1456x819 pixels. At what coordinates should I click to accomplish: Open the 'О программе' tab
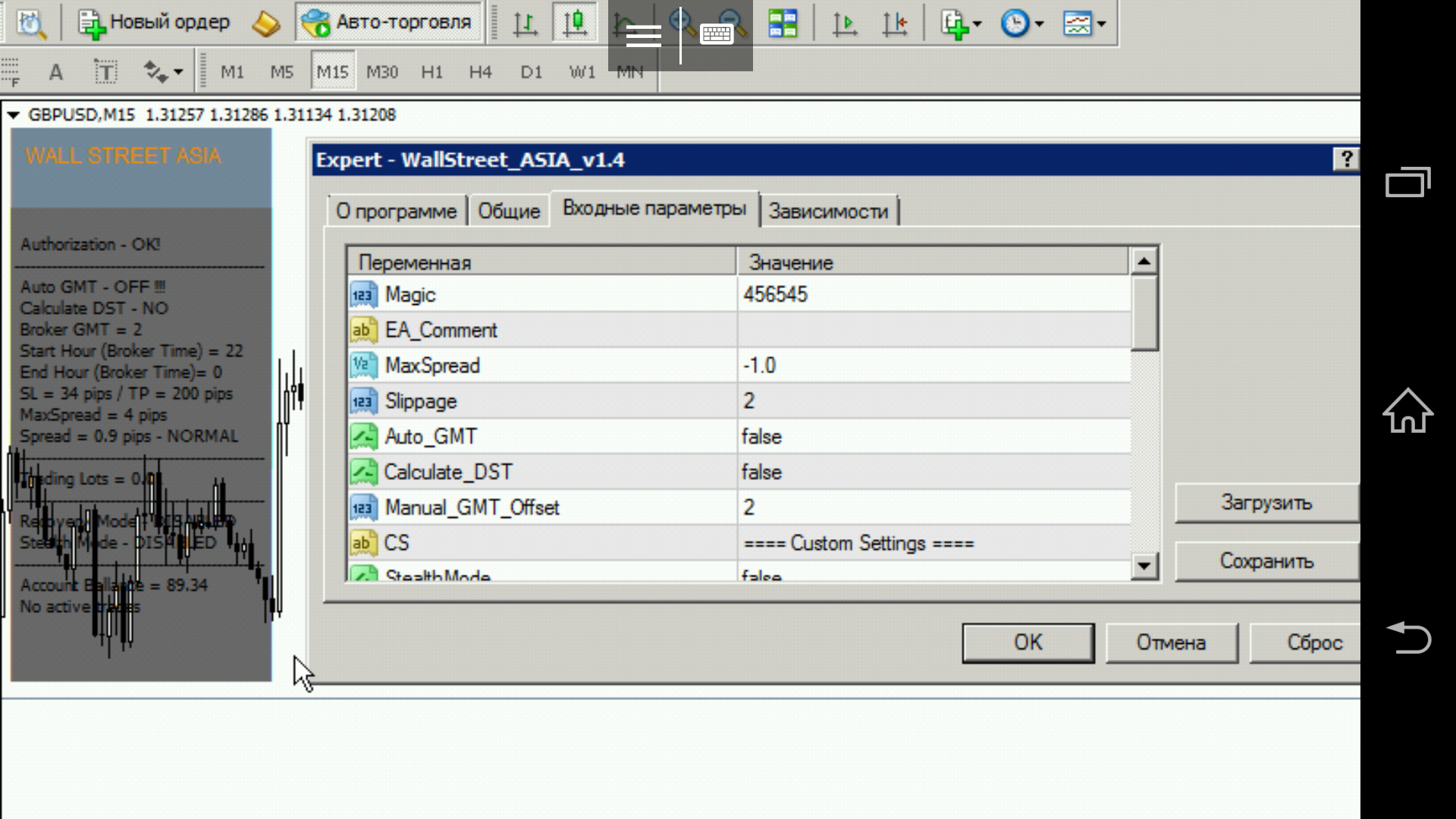(396, 211)
